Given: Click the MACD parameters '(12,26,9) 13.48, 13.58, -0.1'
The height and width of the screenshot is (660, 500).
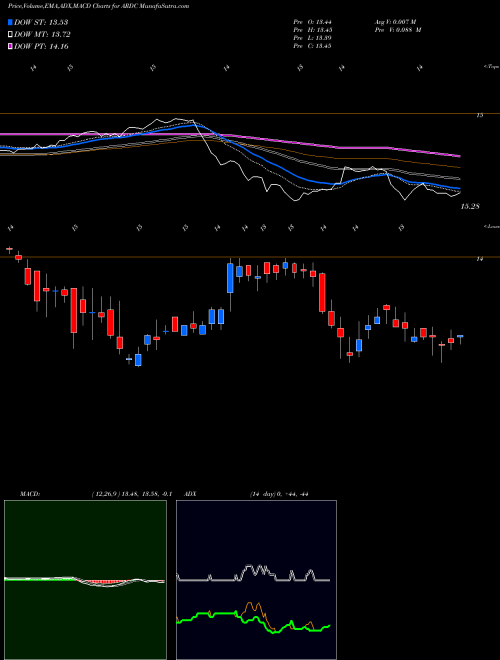Looking at the screenshot, I should 132,494.
